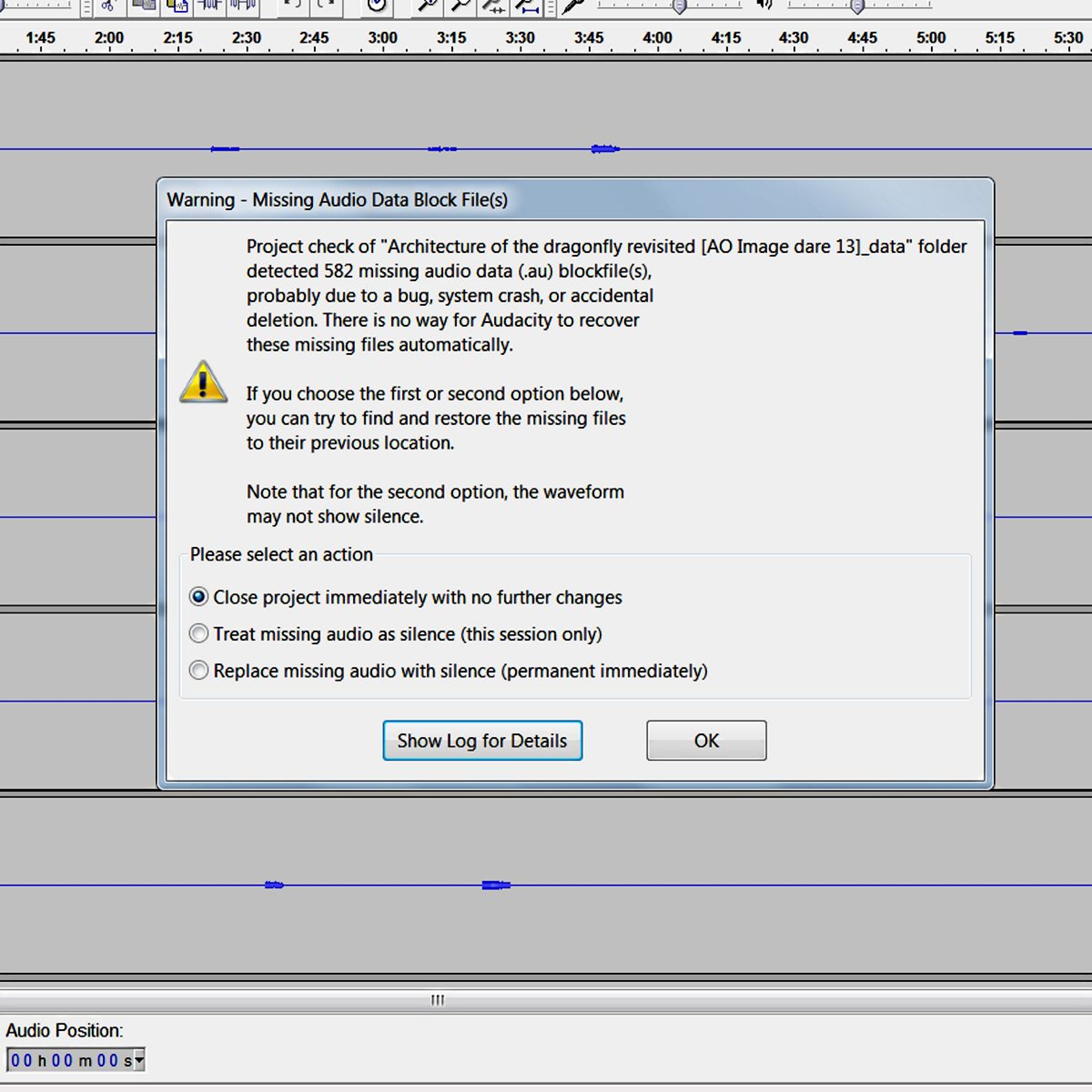Click 'Project check of "Architecture of the dragonfly' line

[606, 246]
